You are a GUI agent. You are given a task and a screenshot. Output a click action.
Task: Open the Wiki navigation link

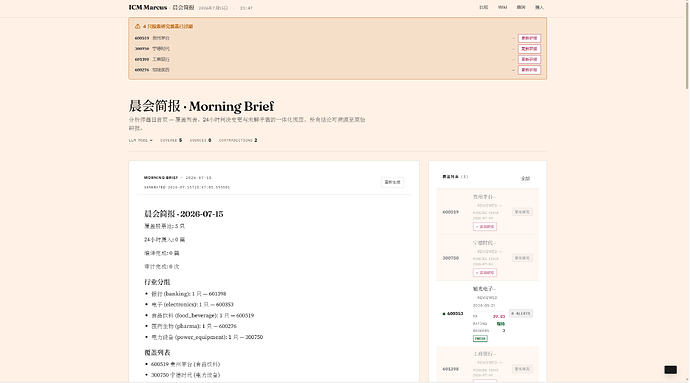pyautogui.click(x=502, y=7)
